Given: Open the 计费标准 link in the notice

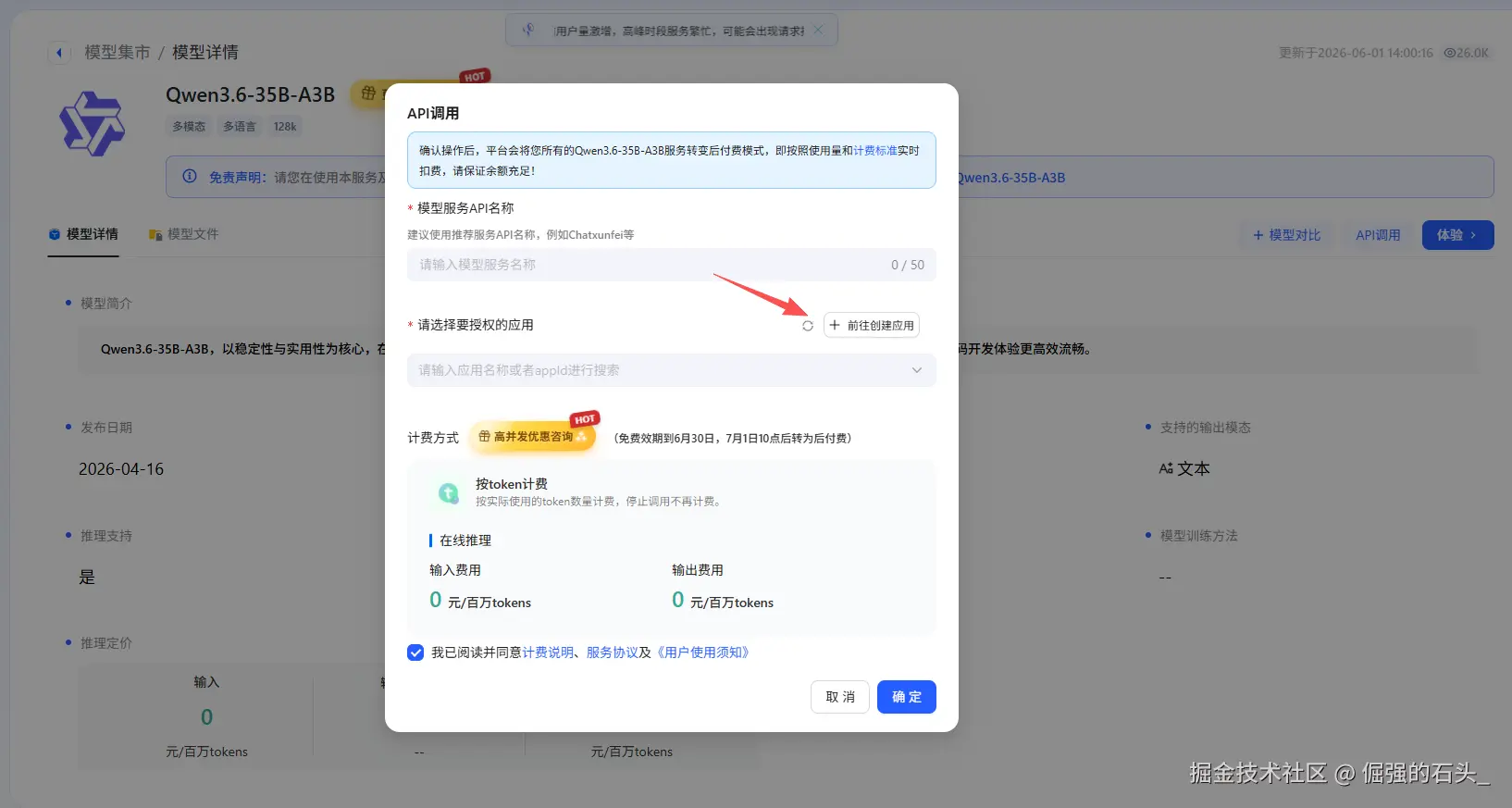Looking at the screenshot, I should coord(875,150).
